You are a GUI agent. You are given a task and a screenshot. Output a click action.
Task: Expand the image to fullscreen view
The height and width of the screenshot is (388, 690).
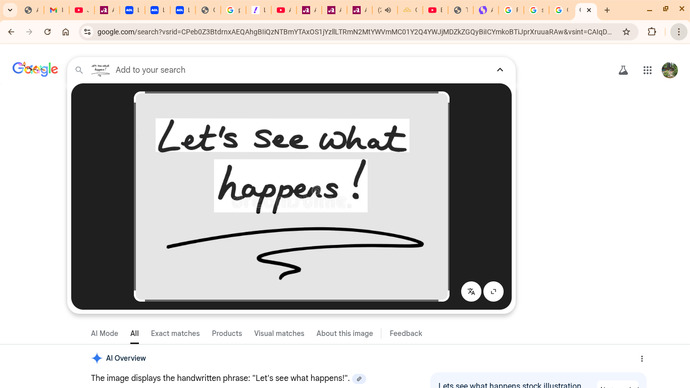coord(493,292)
